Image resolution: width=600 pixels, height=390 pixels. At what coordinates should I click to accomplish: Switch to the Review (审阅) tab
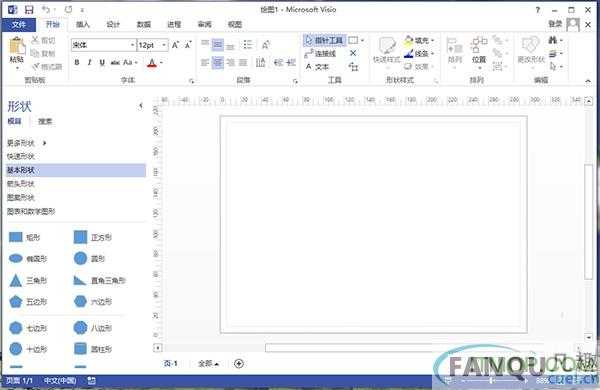(x=205, y=24)
